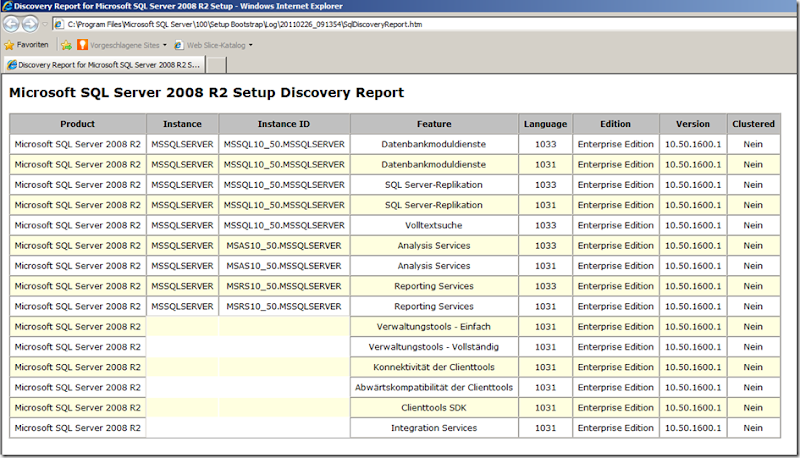The image size is (800, 458).
Task: Click 1033 in the Volltextsuche row
Action: pos(545,225)
